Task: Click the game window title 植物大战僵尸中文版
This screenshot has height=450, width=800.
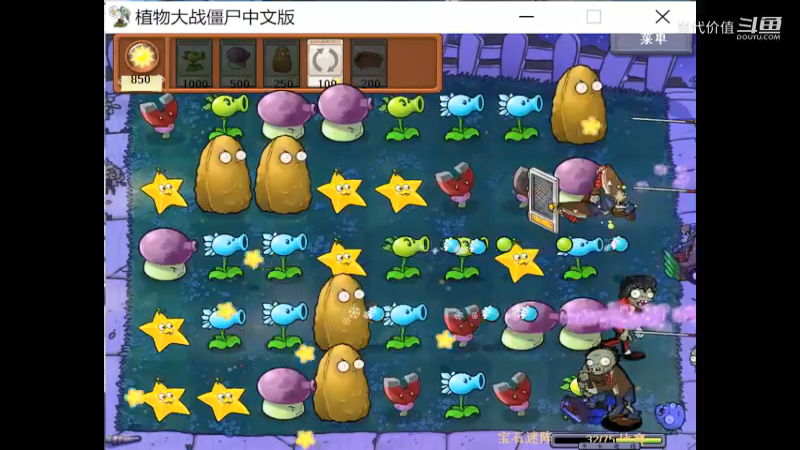Action: click(x=215, y=17)
